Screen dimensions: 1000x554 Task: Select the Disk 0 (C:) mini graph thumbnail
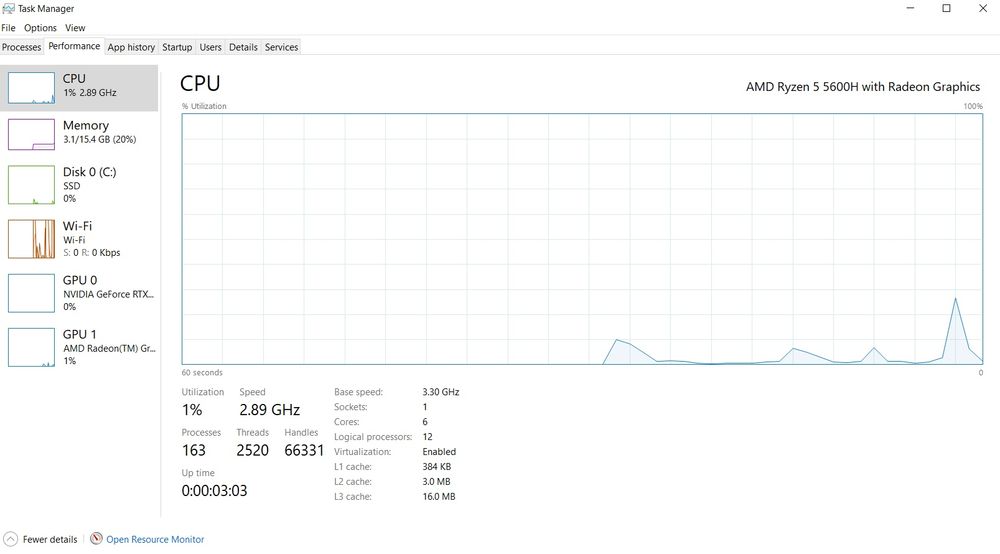[31, 185]
